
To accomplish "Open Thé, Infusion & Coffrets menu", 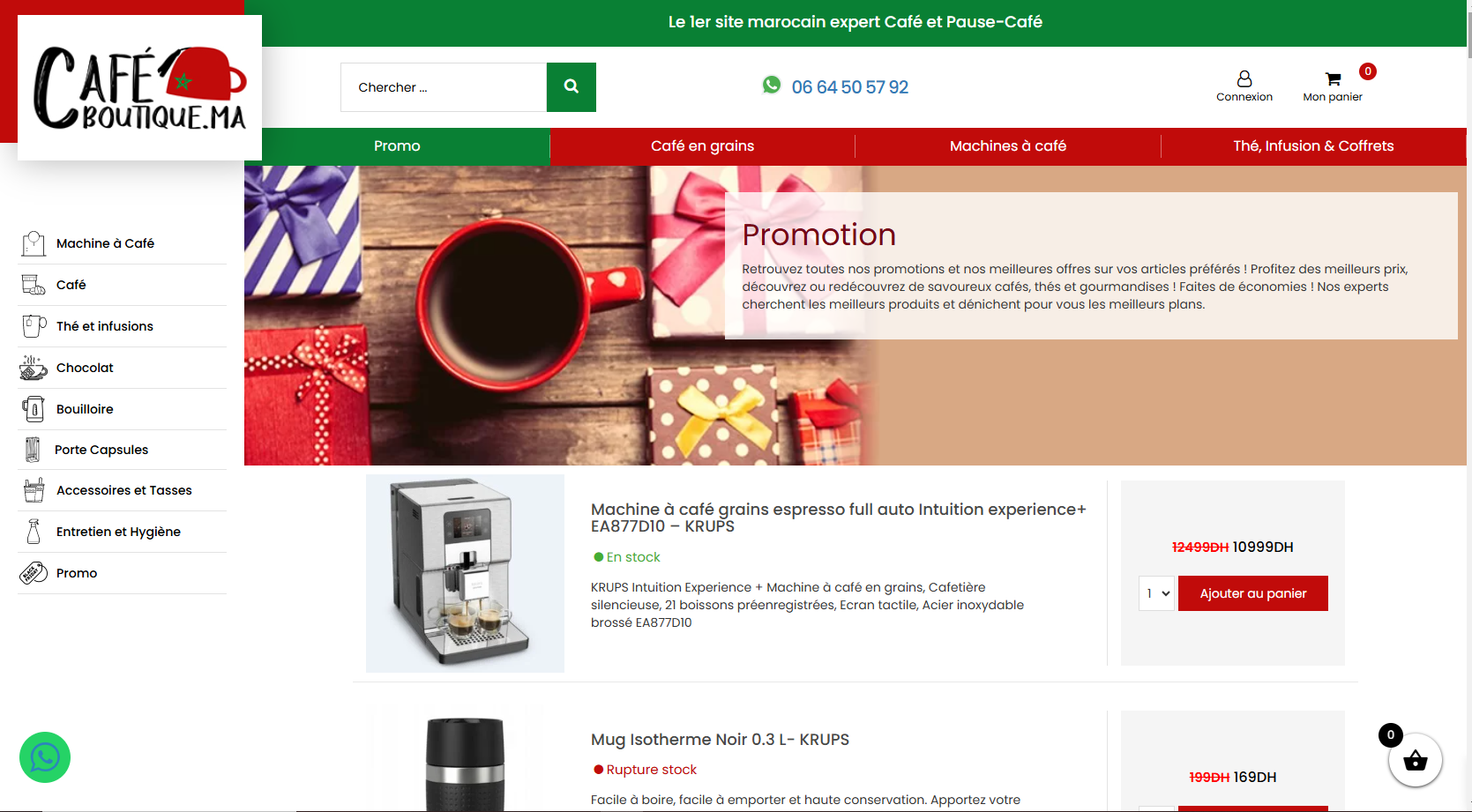I will pos(1313,146).
